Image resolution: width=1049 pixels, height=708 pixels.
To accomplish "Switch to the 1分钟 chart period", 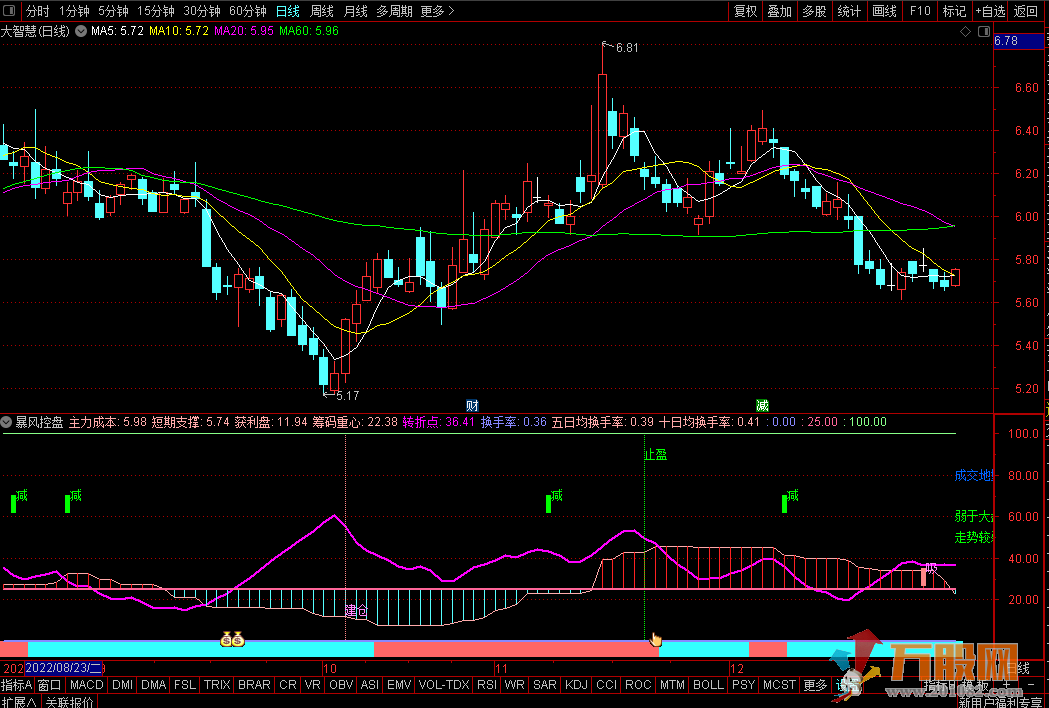I will (74, 11).
